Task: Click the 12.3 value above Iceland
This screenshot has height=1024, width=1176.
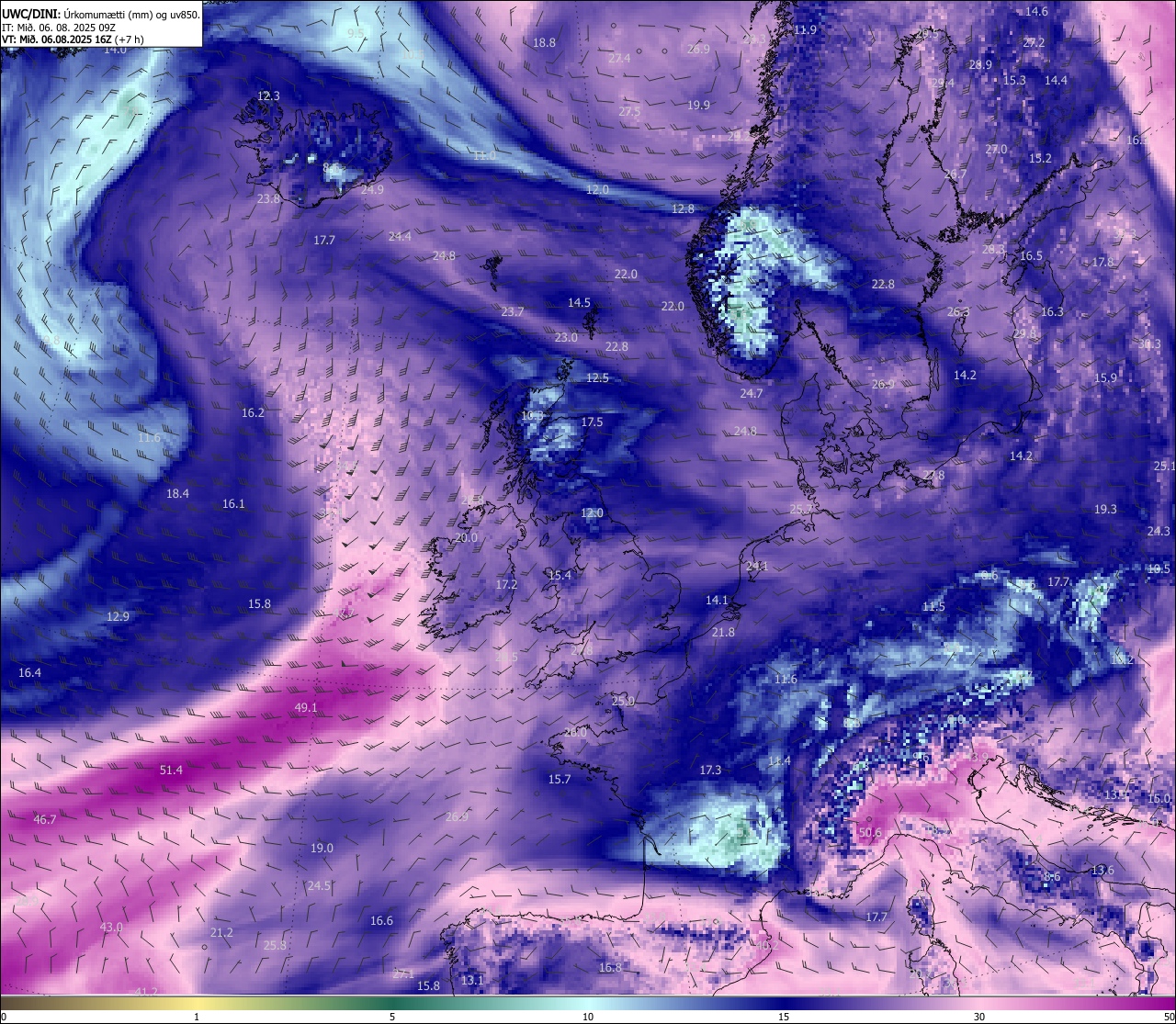Action: pos(268,96)
